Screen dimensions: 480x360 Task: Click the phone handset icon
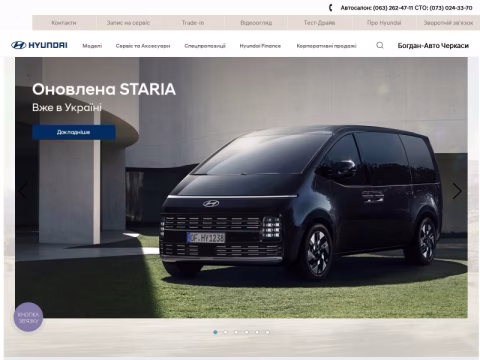331,7
